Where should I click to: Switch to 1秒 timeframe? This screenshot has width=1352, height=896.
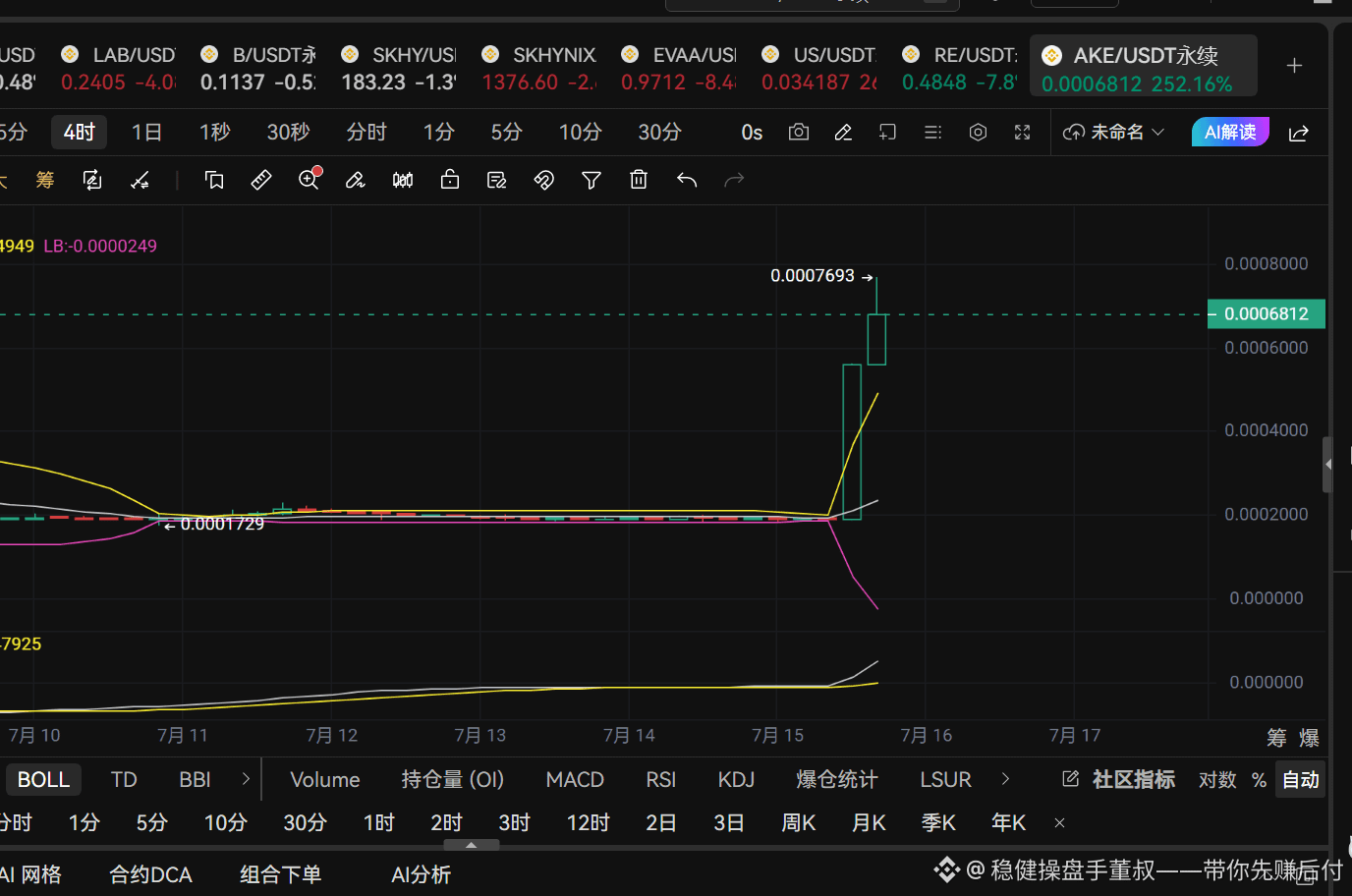click(x=215, y=132)
